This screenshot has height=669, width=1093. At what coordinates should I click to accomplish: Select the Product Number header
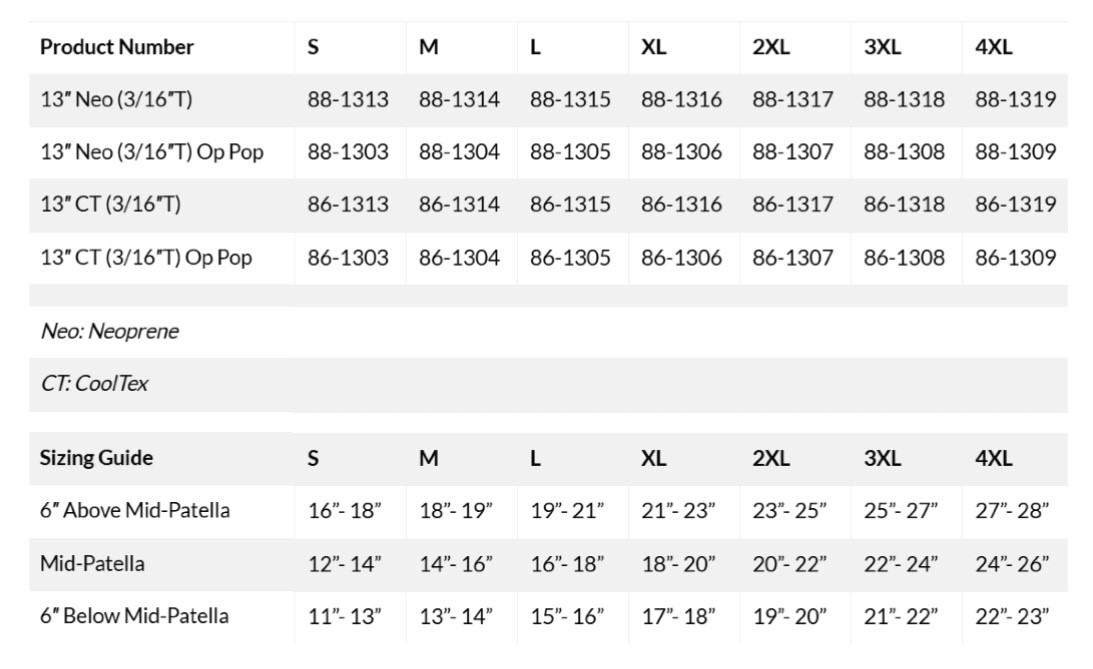coord(116,47)
